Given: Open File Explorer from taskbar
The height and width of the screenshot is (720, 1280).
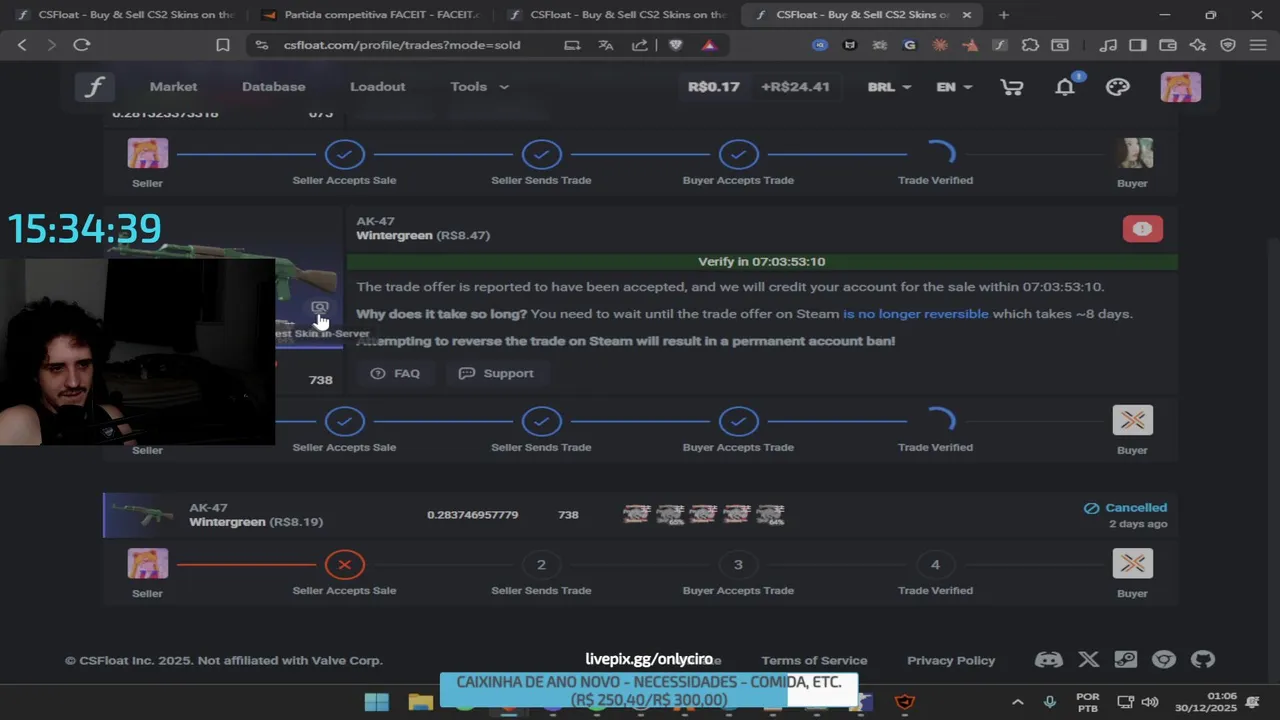Looking at the screenshot, I should pos(420,702).
